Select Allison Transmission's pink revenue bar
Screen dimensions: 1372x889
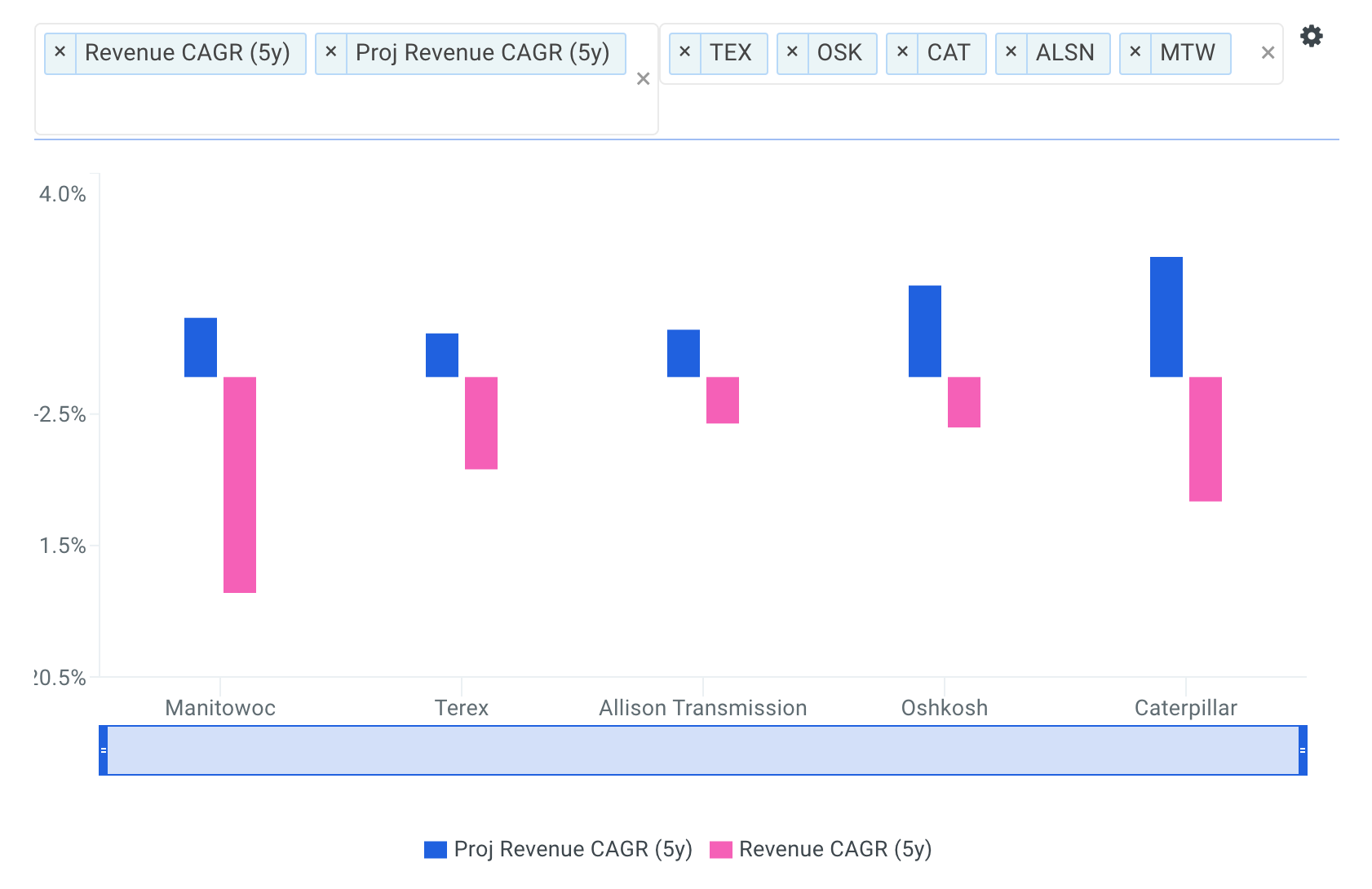pos(723,400)
